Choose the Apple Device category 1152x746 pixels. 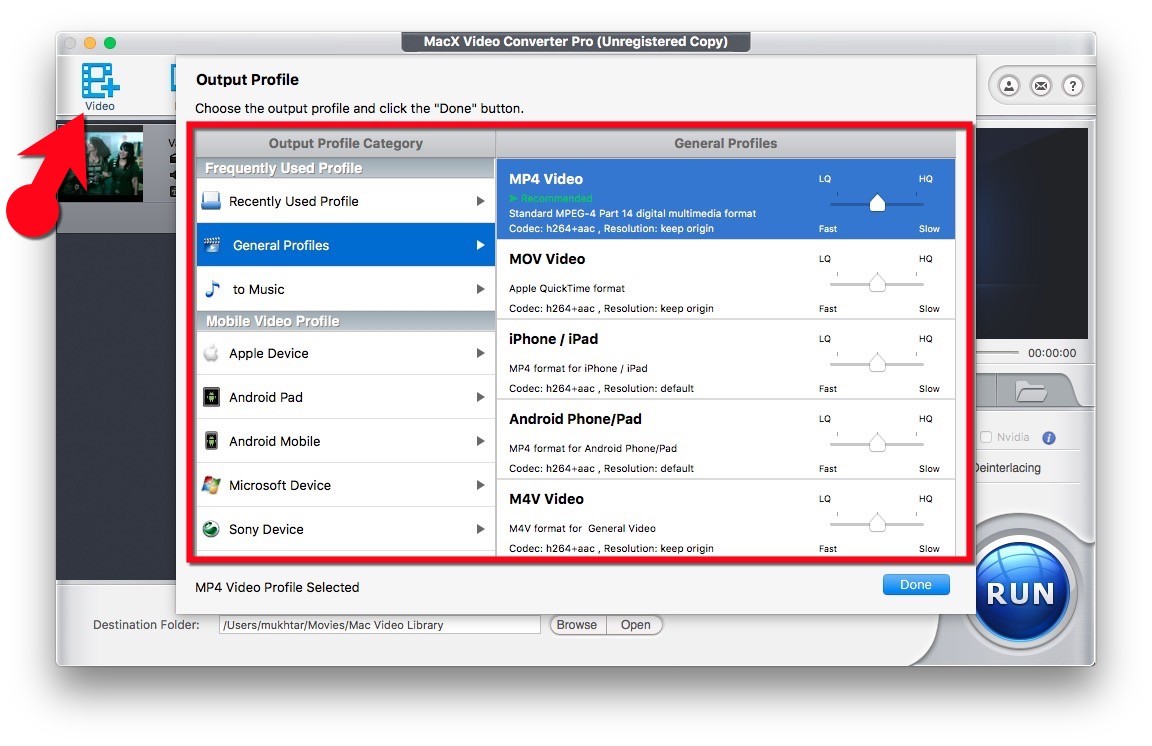(346, 353)
